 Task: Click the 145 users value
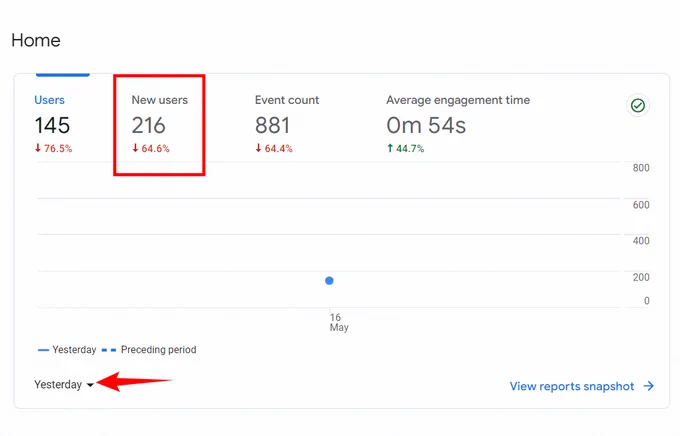click(52, 125)
